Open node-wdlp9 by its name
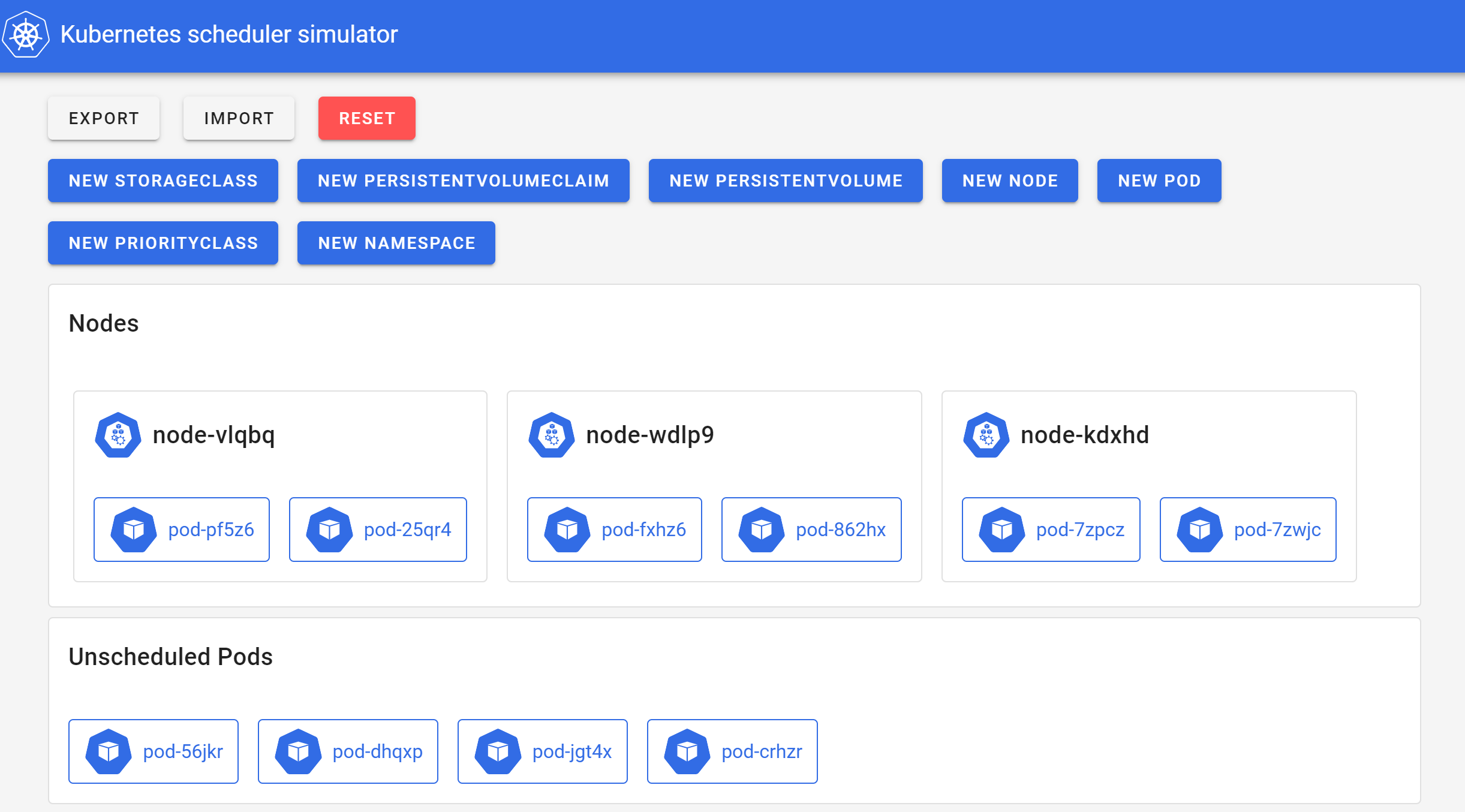Viewport: 1465px width, 812px height. click(650, 435)
